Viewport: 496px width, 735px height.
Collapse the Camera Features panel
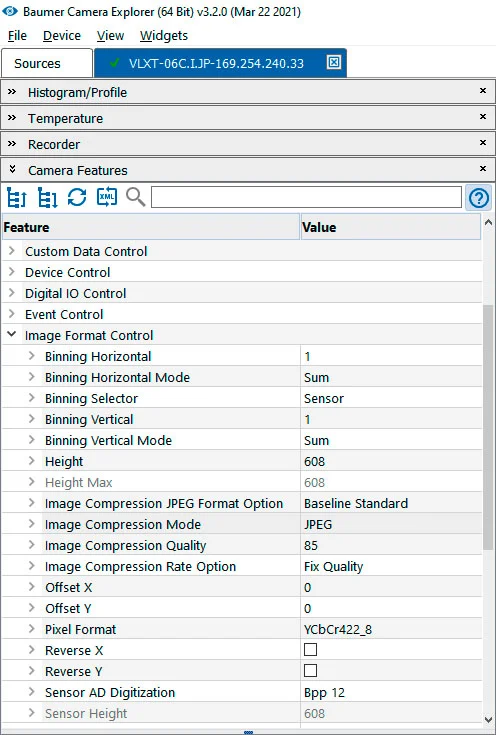[x=12, y=169]
